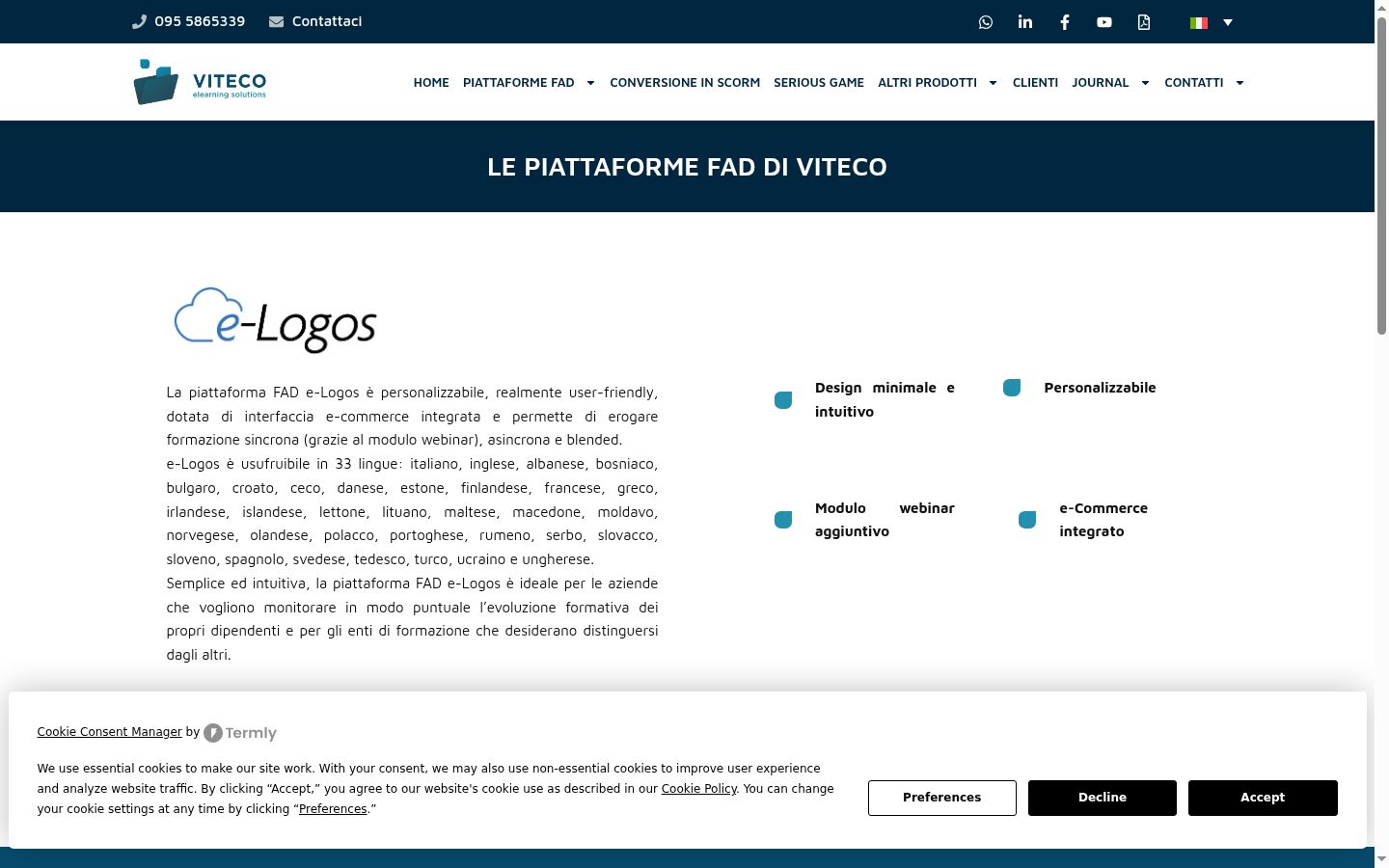
Task: Click the Decline cookies button
Action: 1103,798
